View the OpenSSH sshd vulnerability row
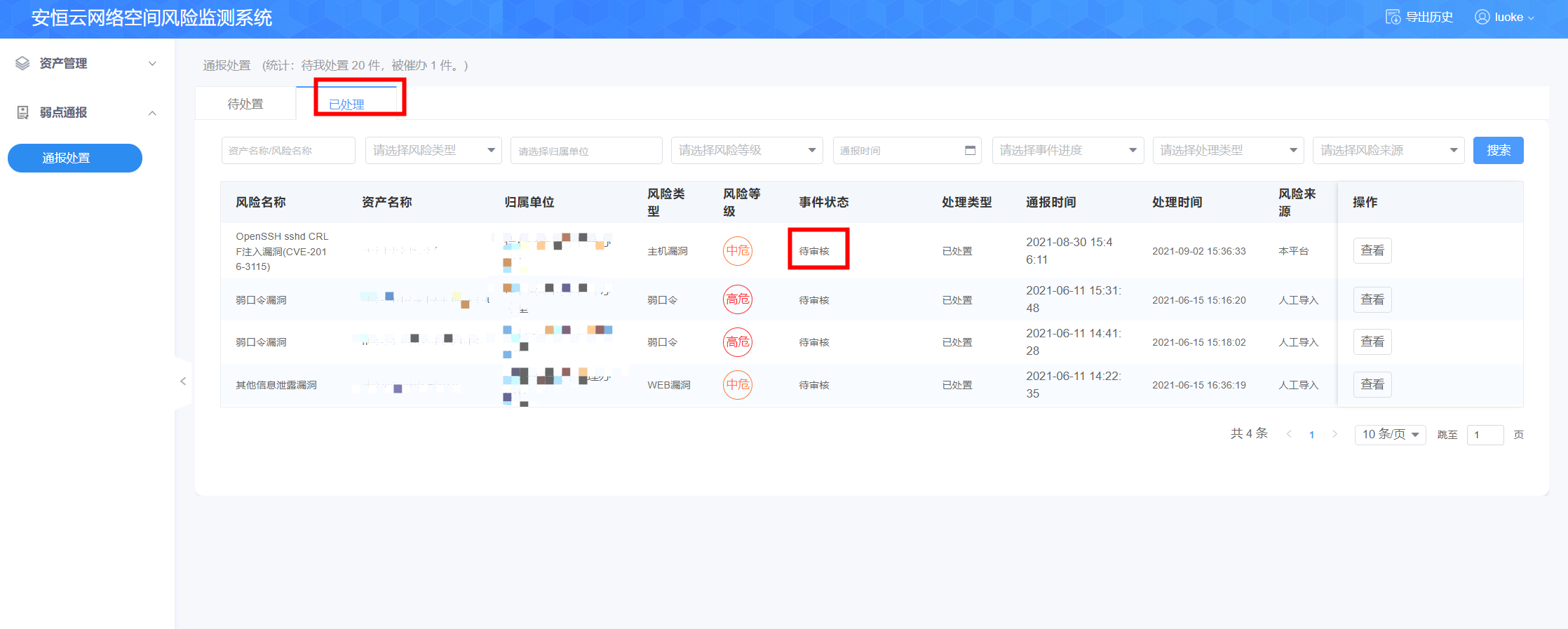The width and height of the screenshot is (1568, 629). point(1372,250)
